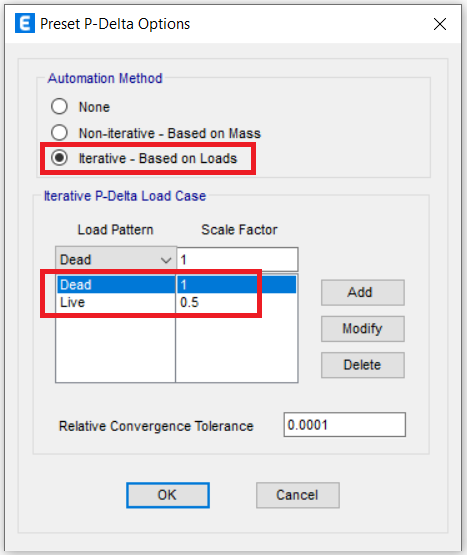Confirm settings with OK button
This screenshot has width=467, height=555.
[x=168, y=495]
